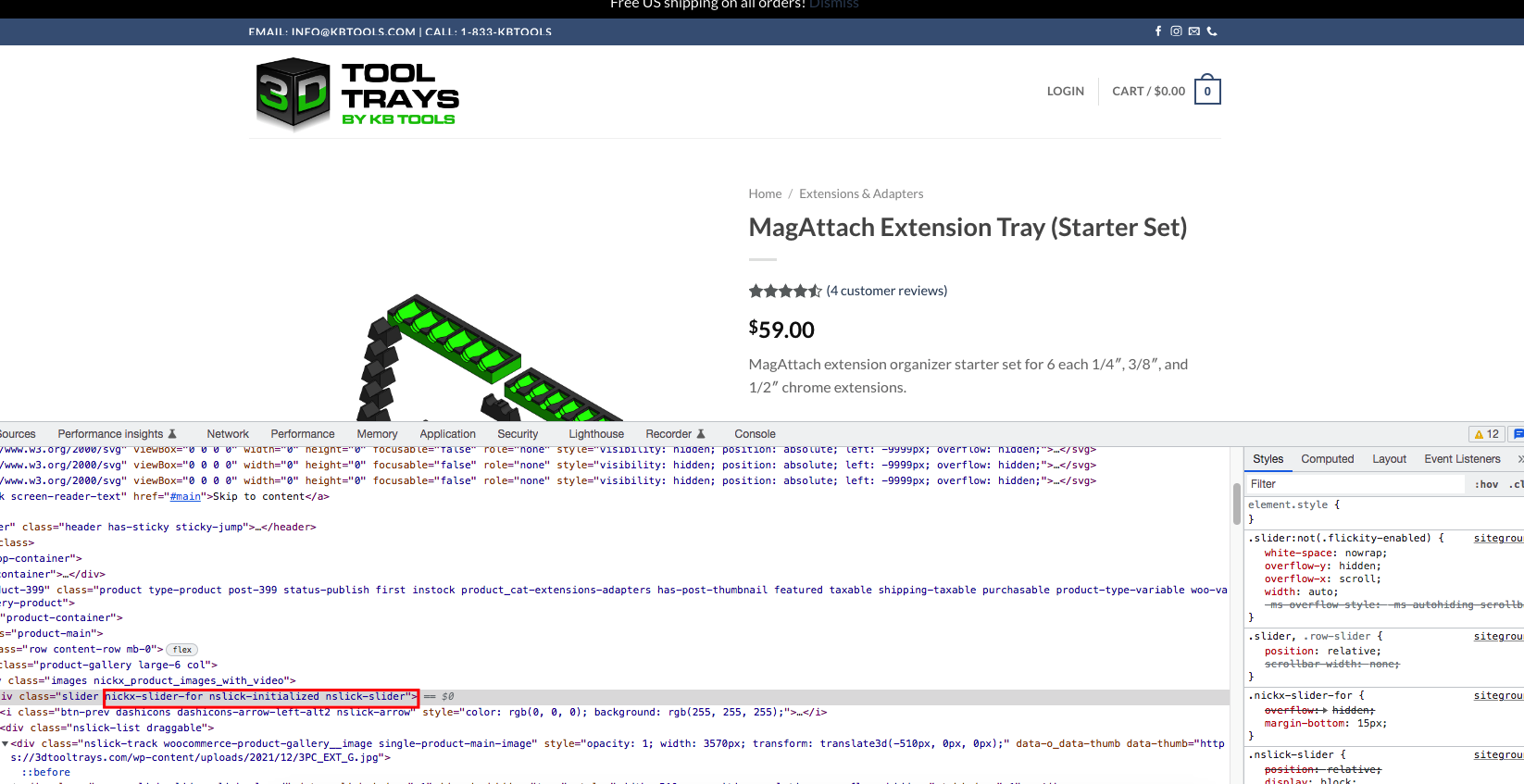Open the Layout pane tab
The image size is (1524, 784).
1389,459
